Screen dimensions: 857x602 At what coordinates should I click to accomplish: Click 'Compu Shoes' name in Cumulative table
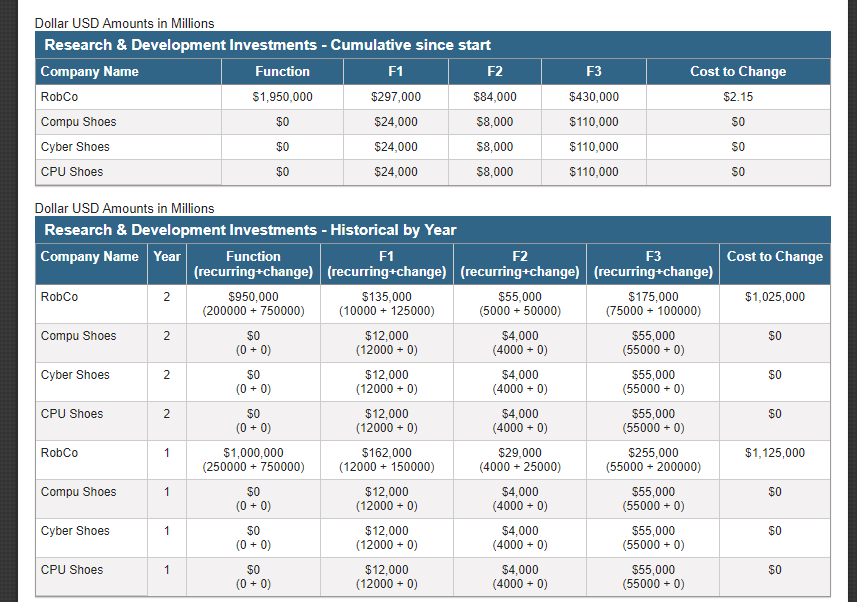tap(78, 122)
